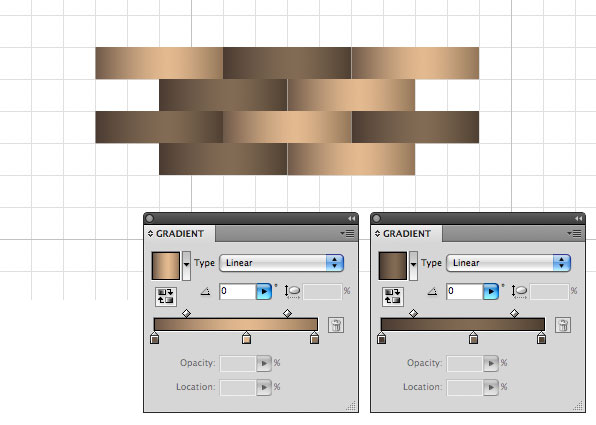Collapse right Gradient panel with double-arrow icon

pos(579,218)
